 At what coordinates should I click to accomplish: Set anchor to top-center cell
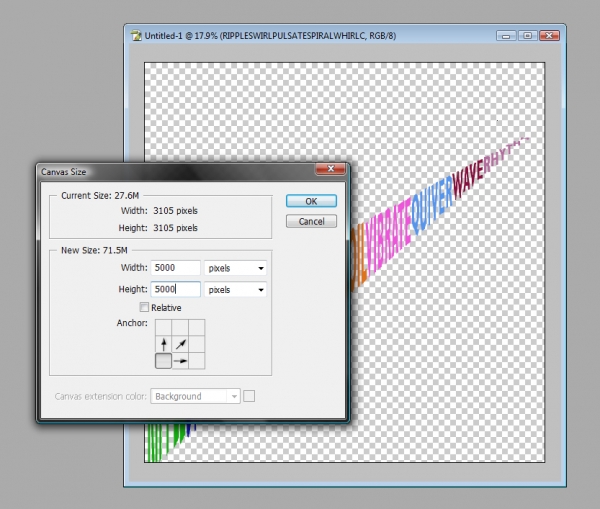(x=180, y=328)
